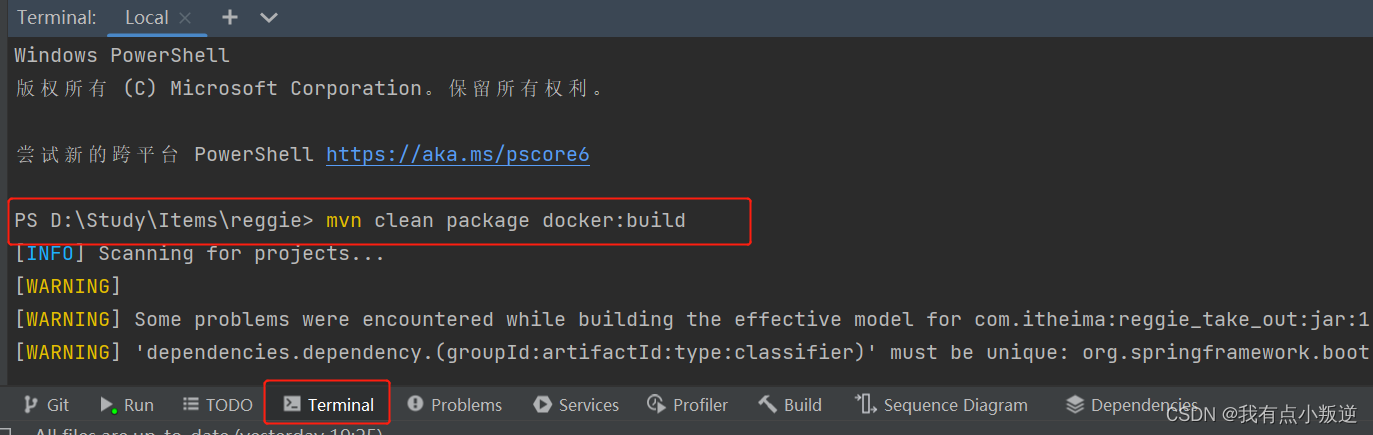Screen dimensions: 1373x435
Task: Click the Terminal icon in bottom bar
Action: pos(292,404)
